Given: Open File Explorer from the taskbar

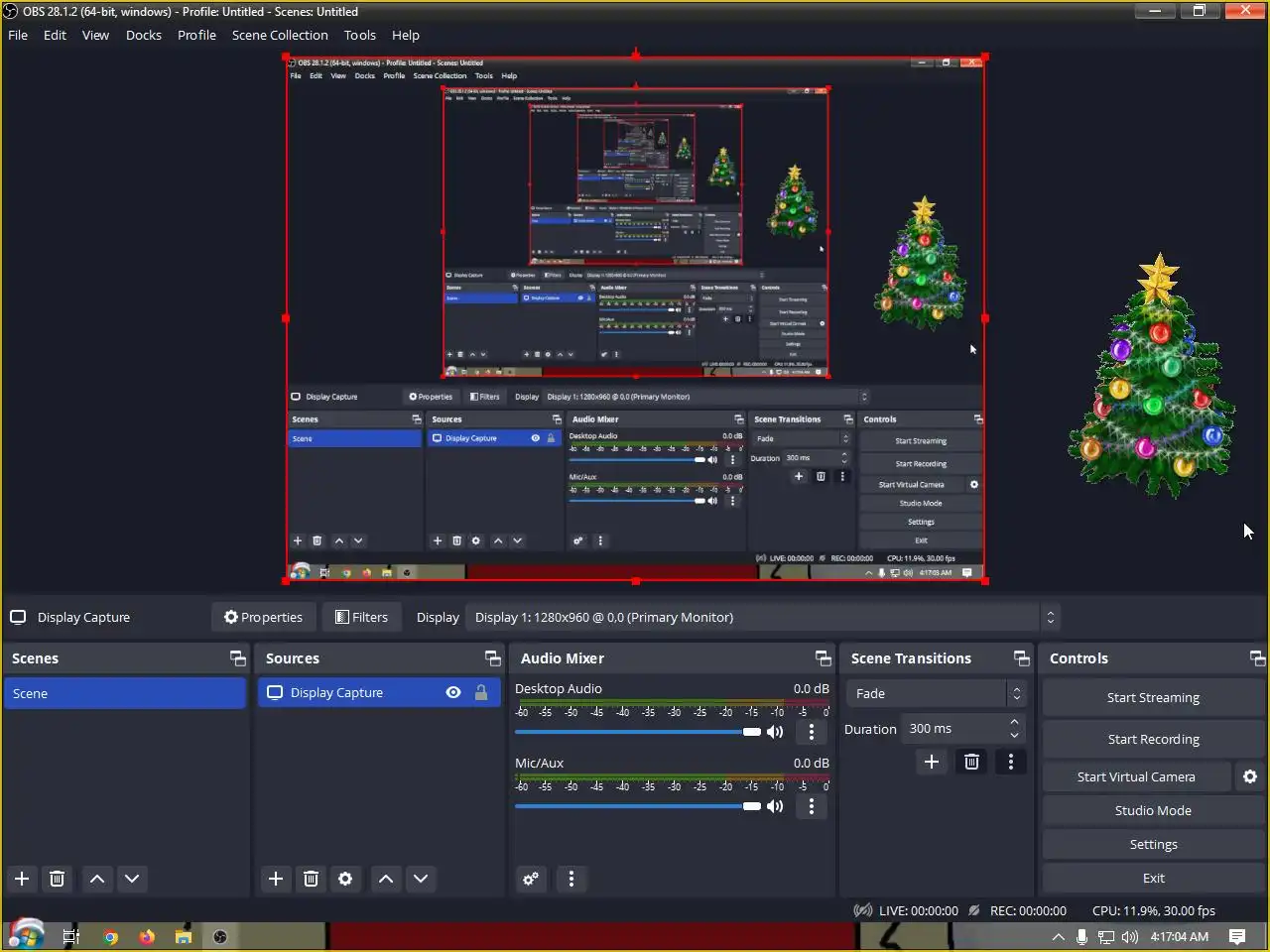Looking at the screenshot, I should [x=184, y=937].
